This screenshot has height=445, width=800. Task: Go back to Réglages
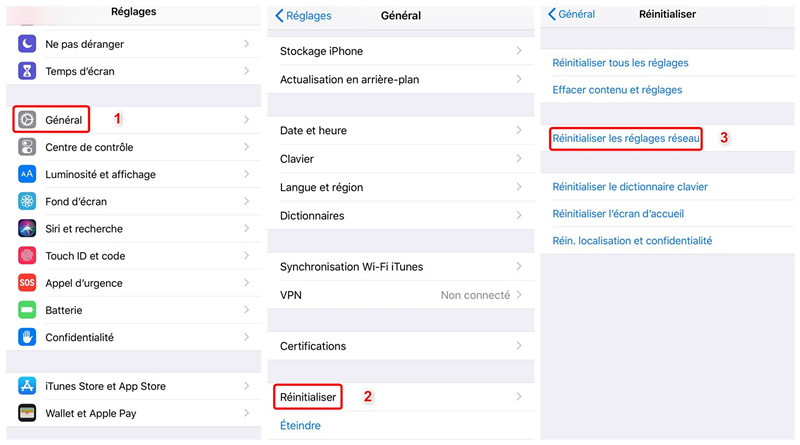(x=303, y=16)
